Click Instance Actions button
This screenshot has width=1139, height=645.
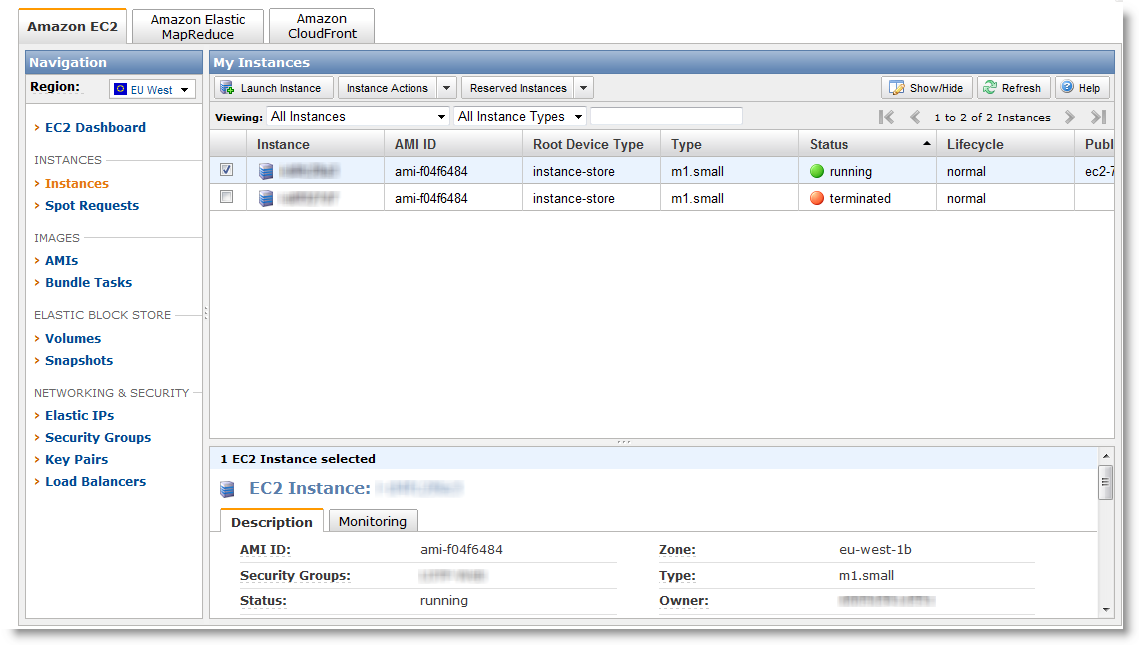pyautogui.click(x=387, y=88)
